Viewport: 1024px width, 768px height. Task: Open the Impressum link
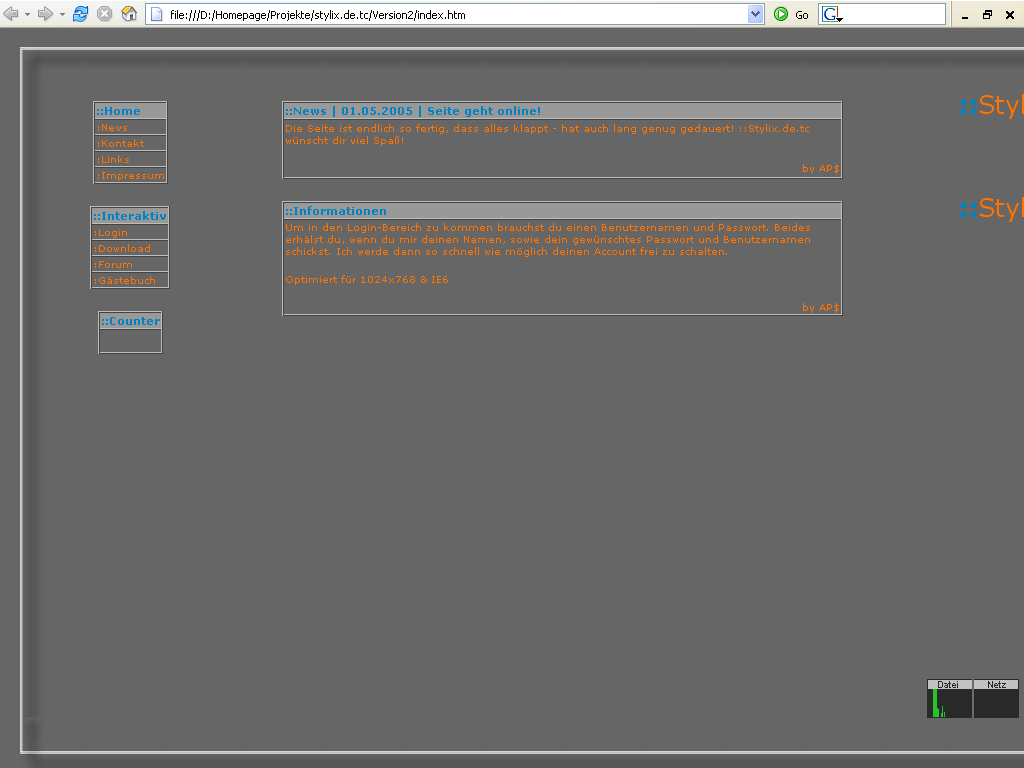[130, 176]
